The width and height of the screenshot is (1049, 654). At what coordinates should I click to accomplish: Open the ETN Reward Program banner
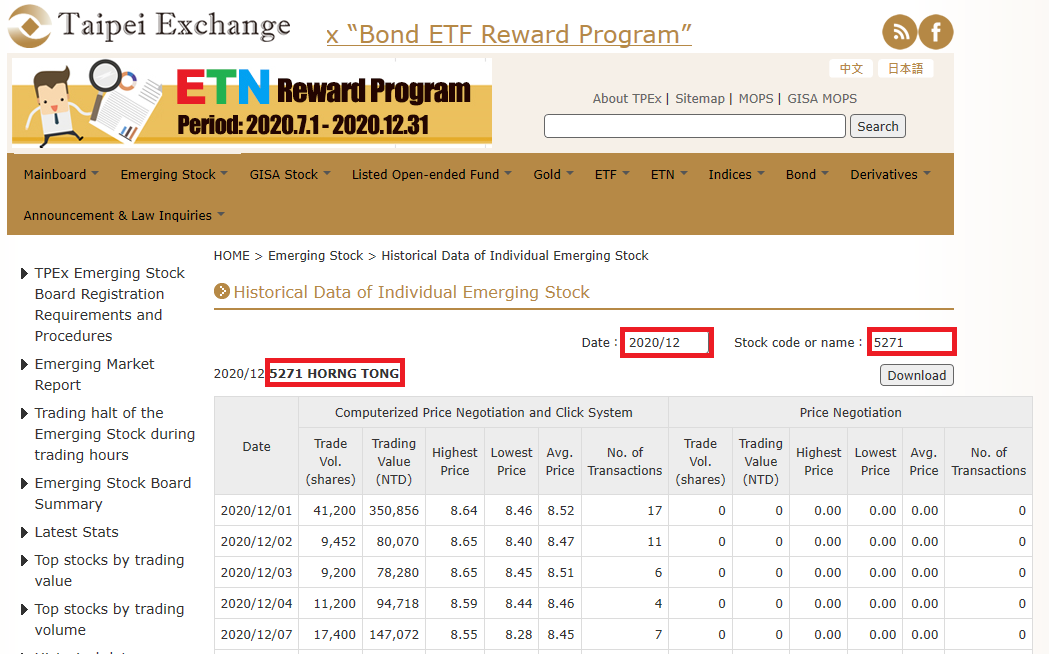coord(251,103)
